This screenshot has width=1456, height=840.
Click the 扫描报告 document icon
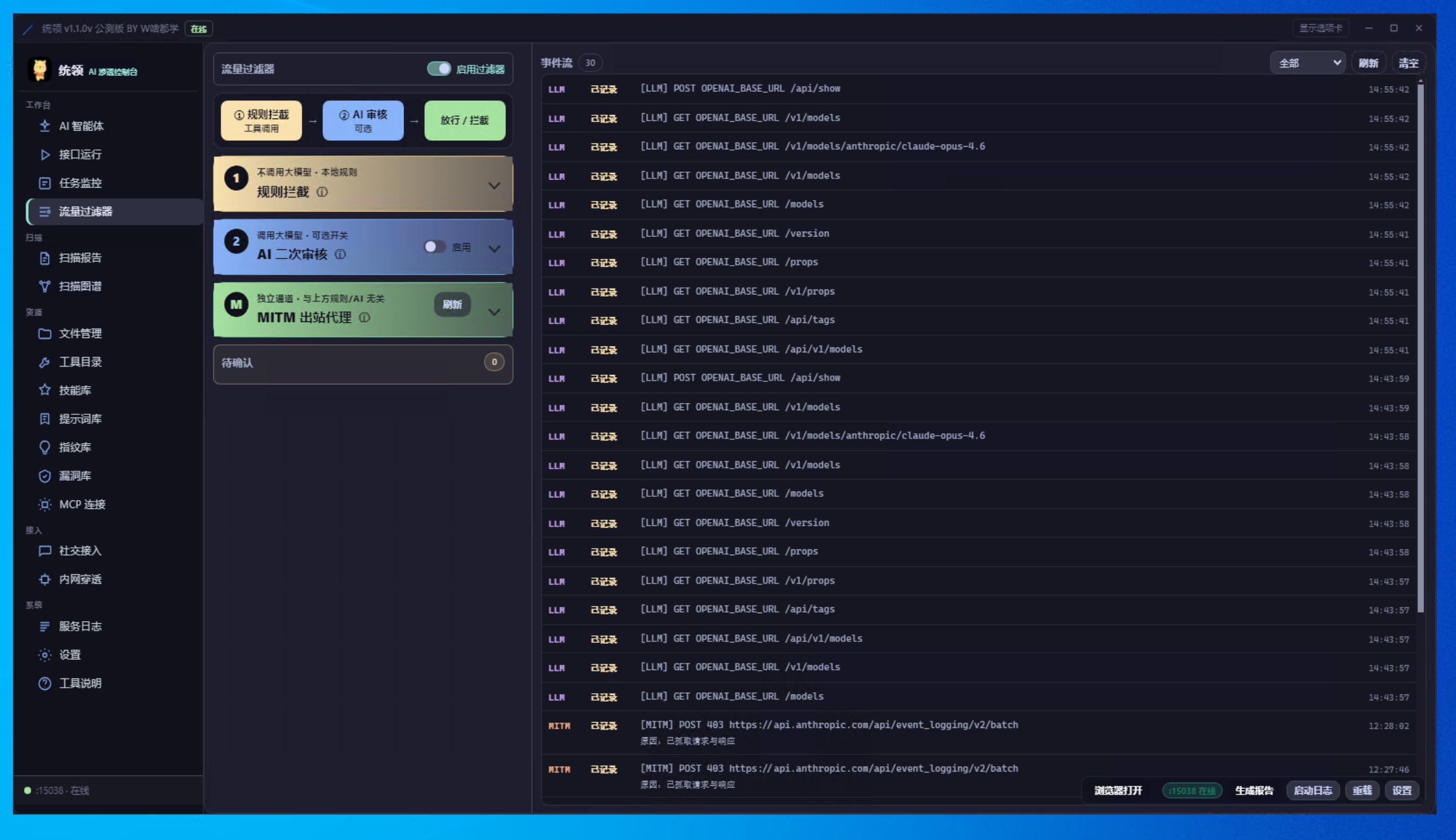pos(45,258)
